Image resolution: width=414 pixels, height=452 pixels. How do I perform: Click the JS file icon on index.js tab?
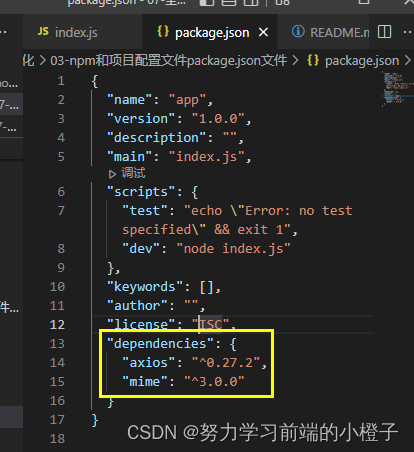click(43, 32)
